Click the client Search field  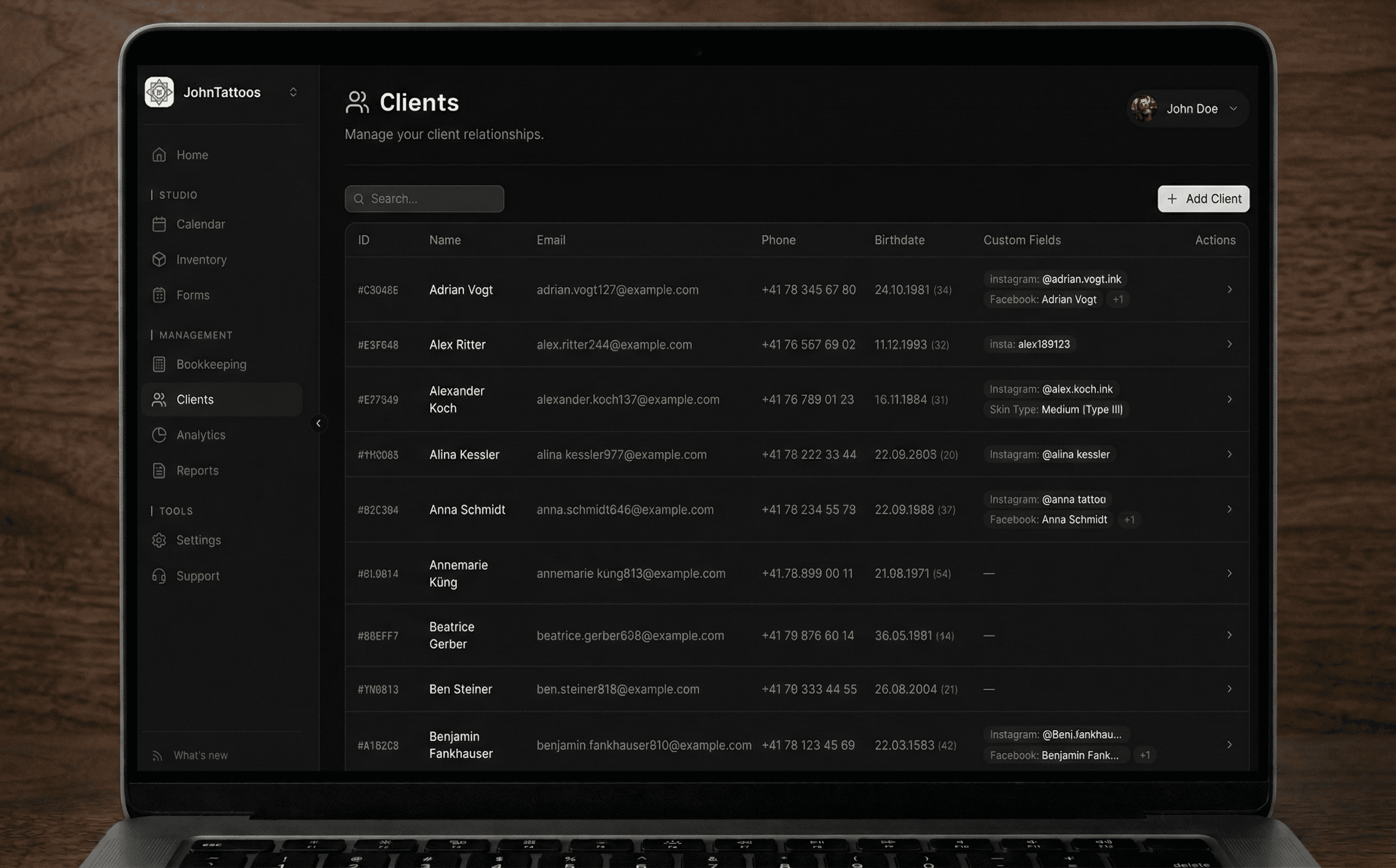425,198
